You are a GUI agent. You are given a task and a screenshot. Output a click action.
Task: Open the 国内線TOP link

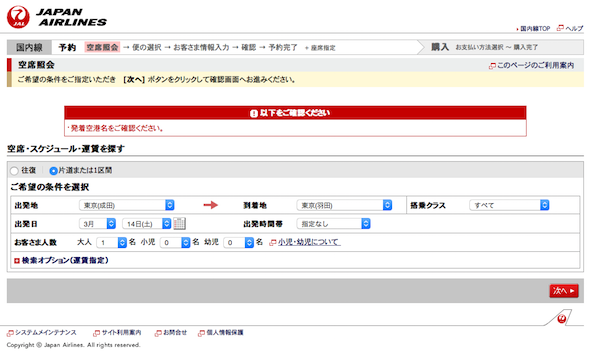(535, 29)
